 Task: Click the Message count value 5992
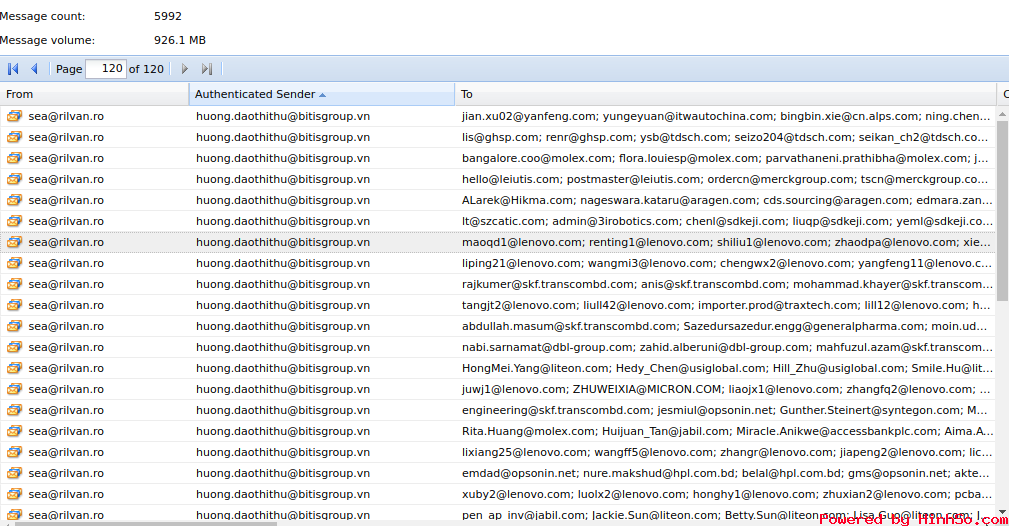point(168,16)
